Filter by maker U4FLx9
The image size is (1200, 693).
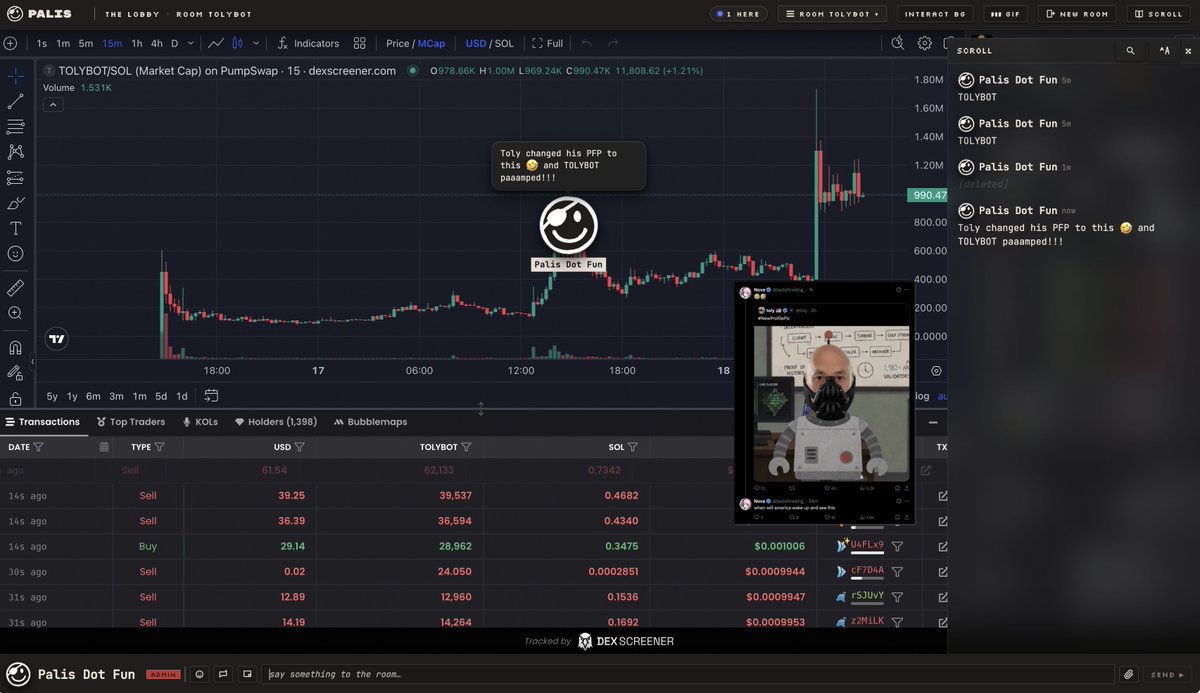[897, 546]
